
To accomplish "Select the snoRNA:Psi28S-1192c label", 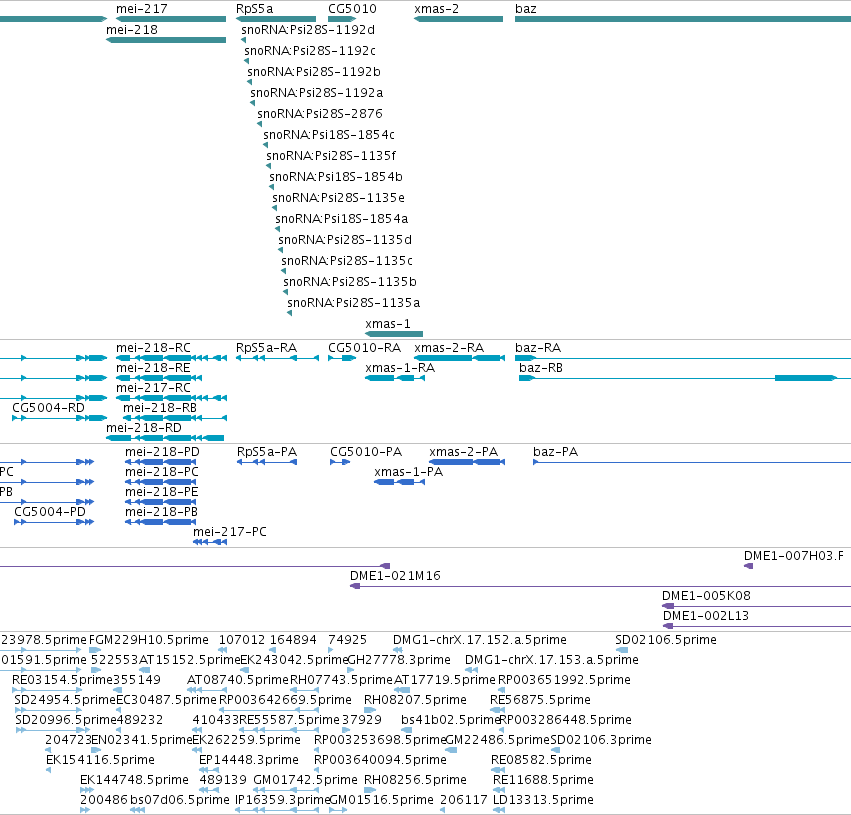I will click(310, 51).
